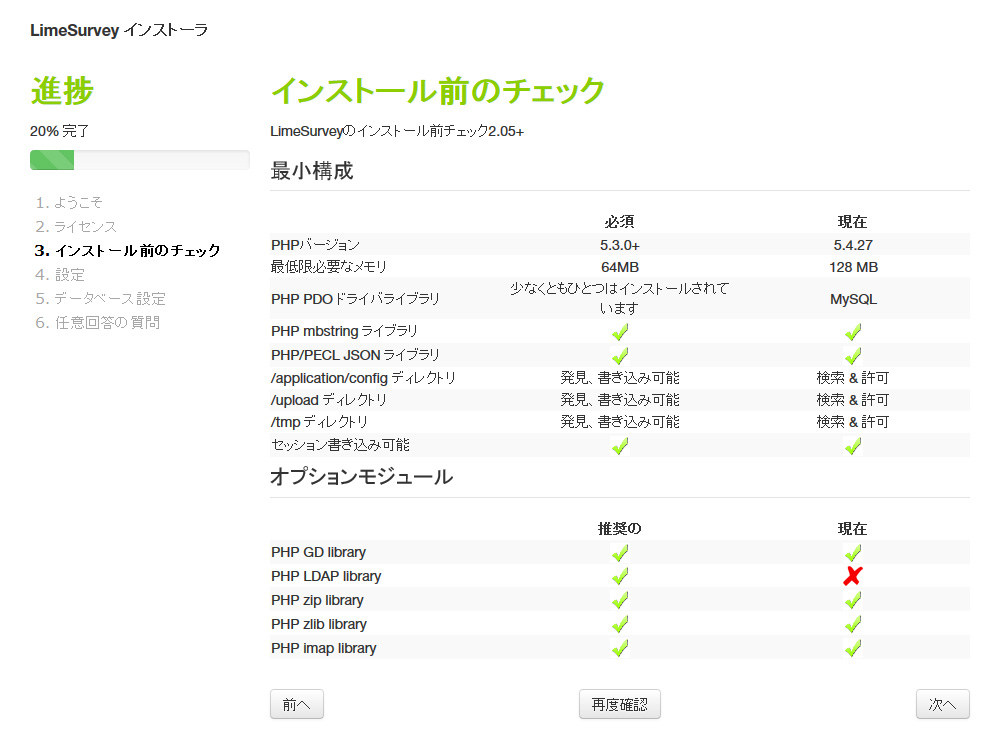Click current checkmark for セッション書き込み可能
Viewport: 981px width, 749px height.
(852, 446)
